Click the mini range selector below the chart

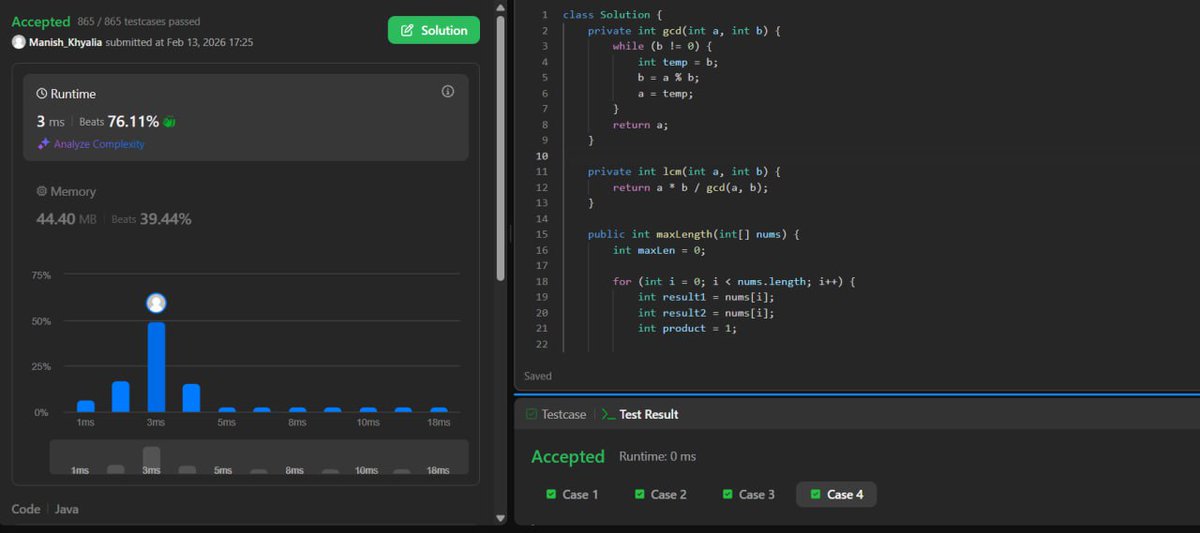[x=259, y=457]
